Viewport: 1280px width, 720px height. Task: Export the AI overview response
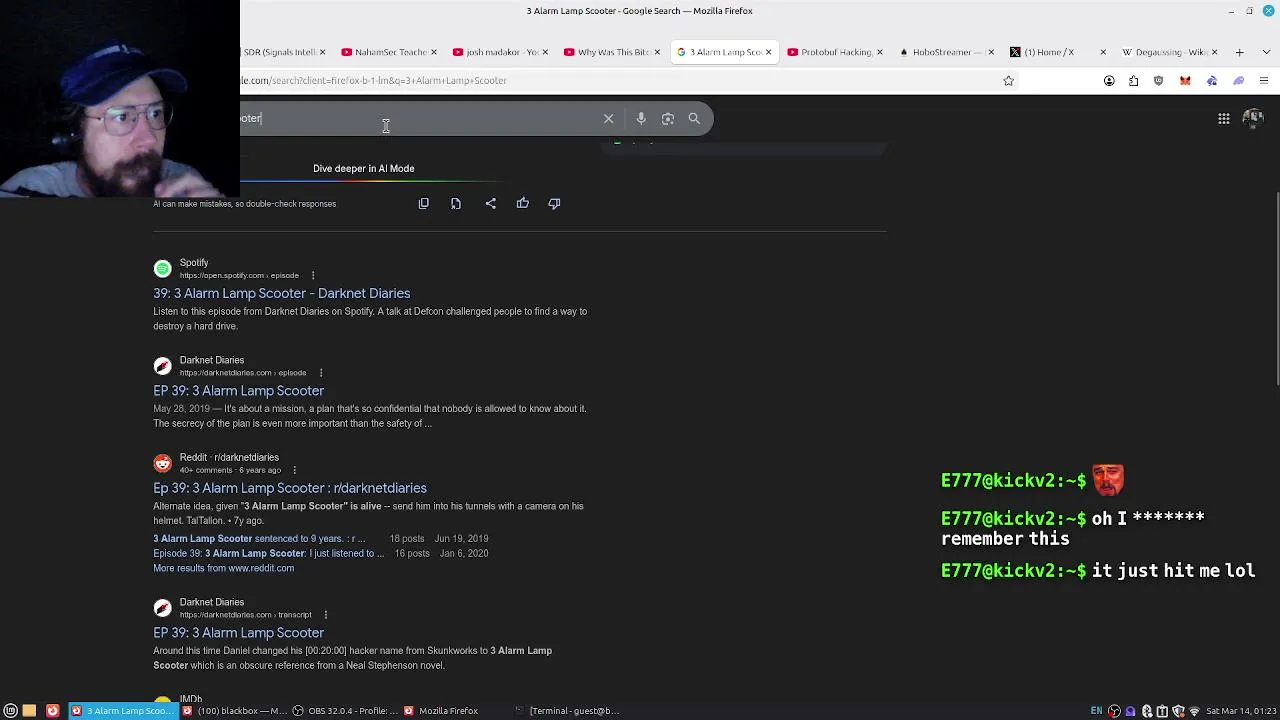pos(456,203)
